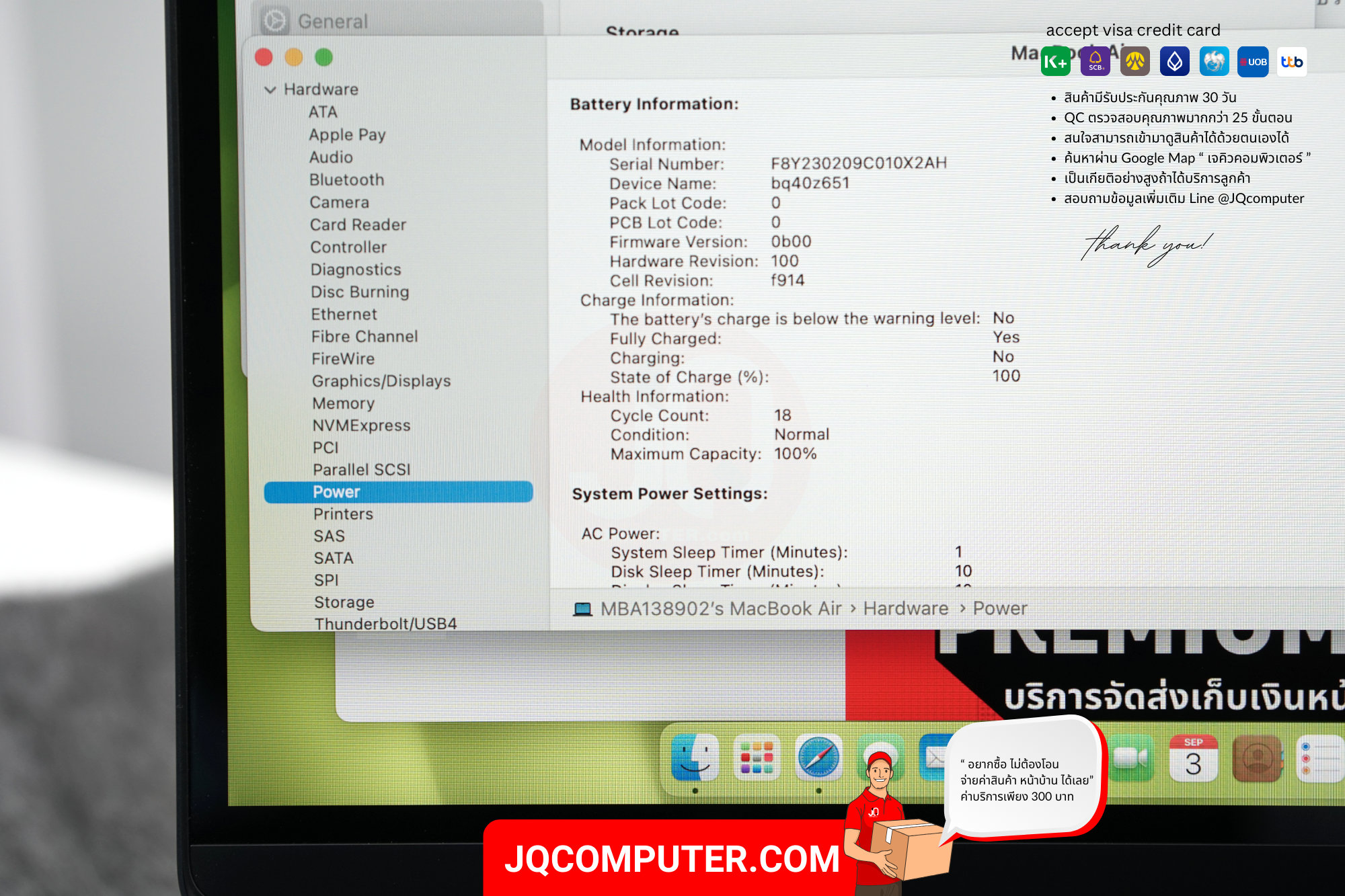Click the device name bq40z651

click(810, 183)
